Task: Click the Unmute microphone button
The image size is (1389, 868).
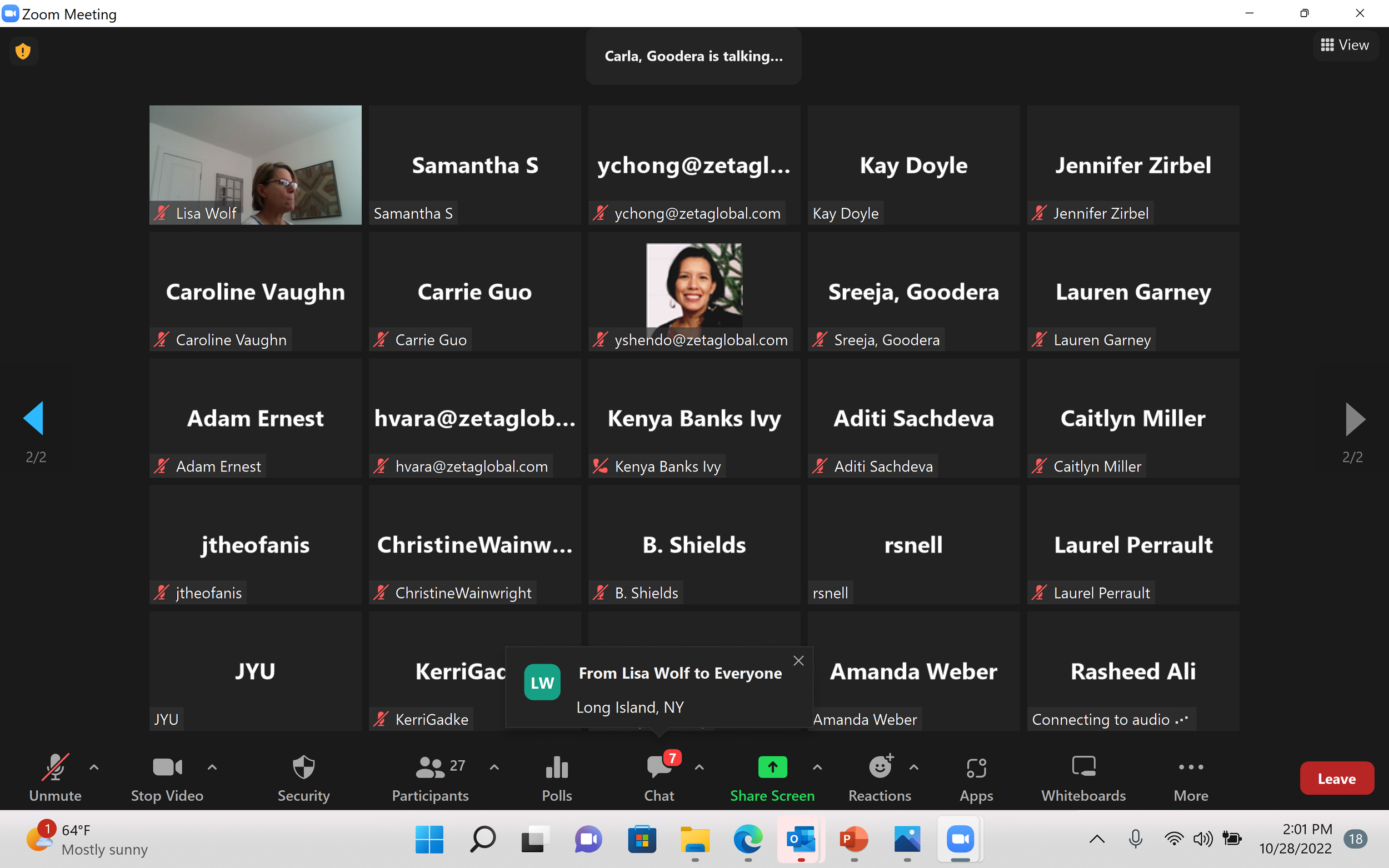Action: (55, 777)
